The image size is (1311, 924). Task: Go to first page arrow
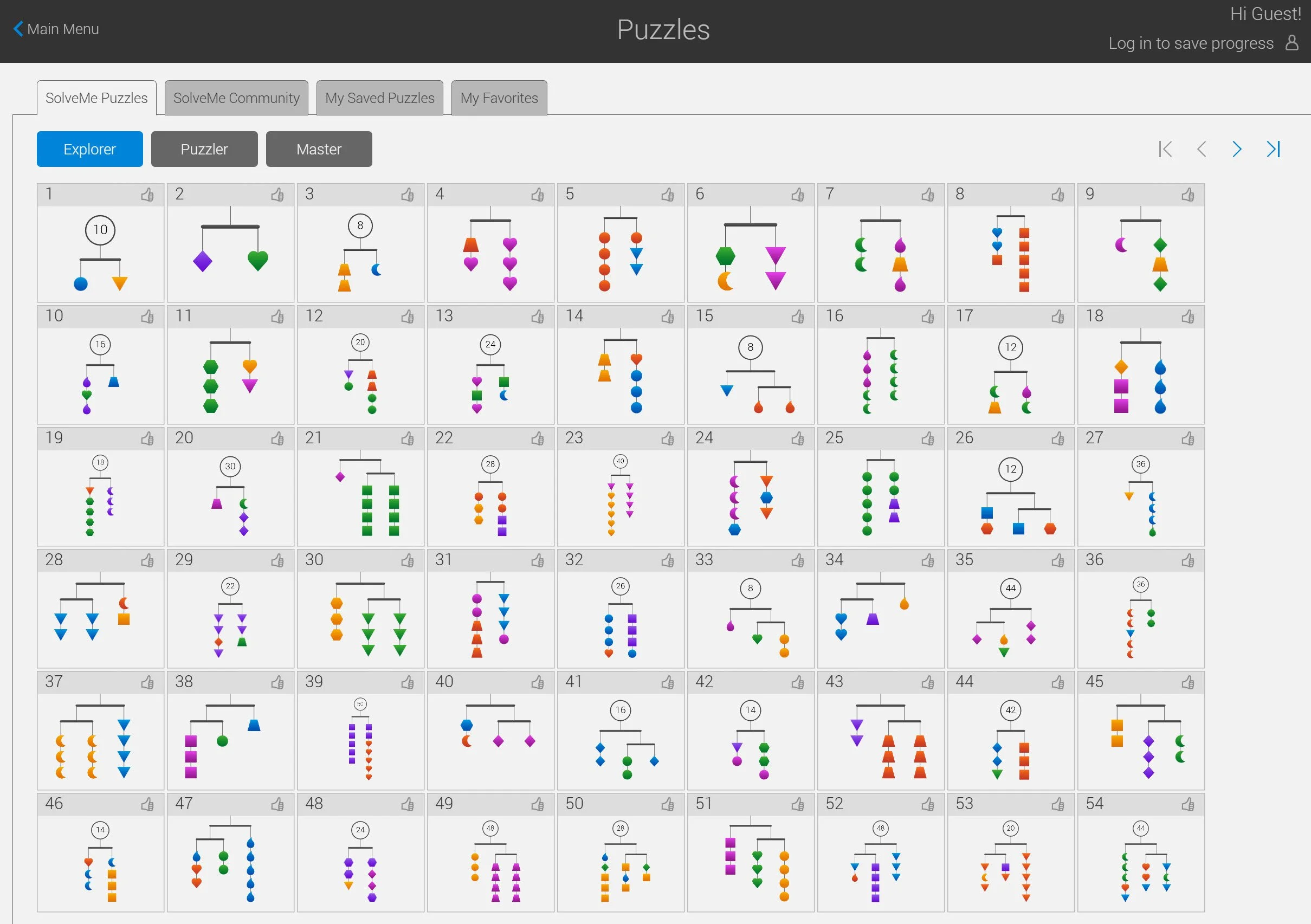[1165, 149]
